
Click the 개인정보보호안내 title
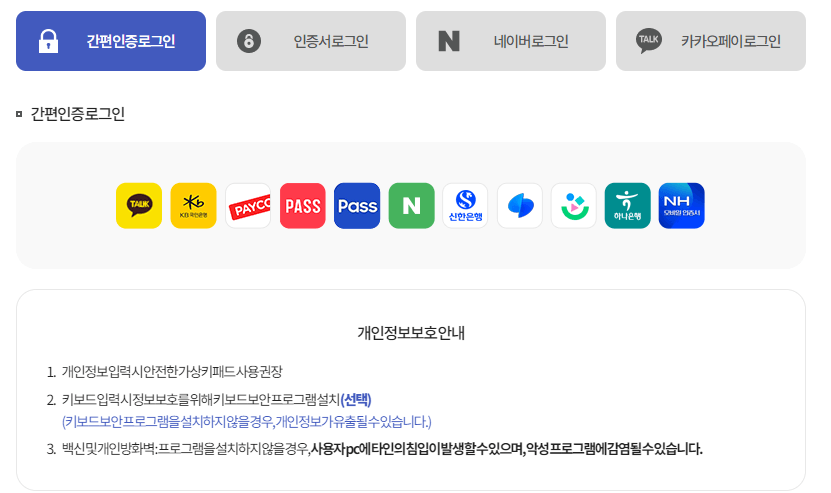pyautogui.click(x=411, y=333)
